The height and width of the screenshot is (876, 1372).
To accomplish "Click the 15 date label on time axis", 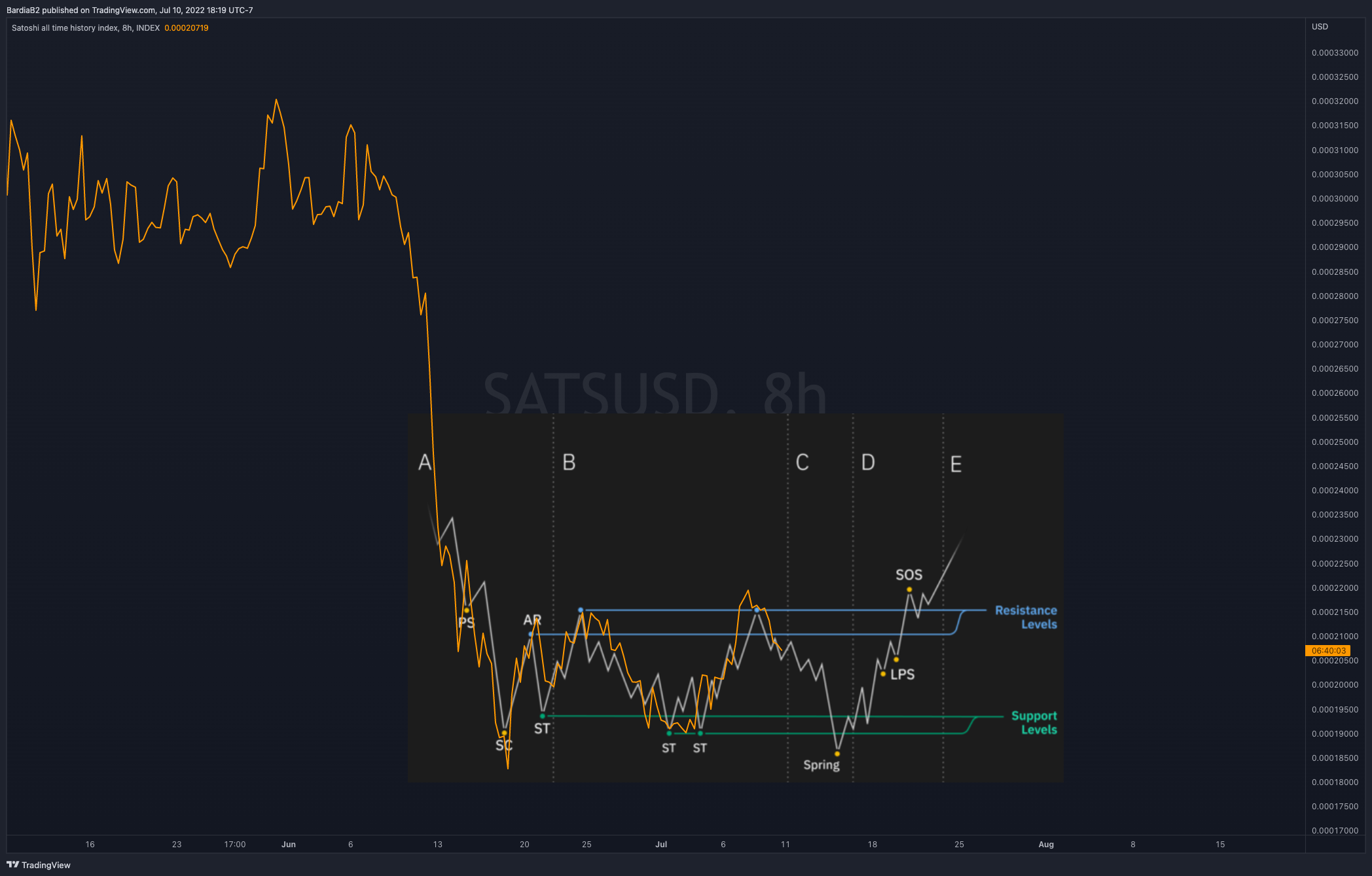I will click(1220, 845).
